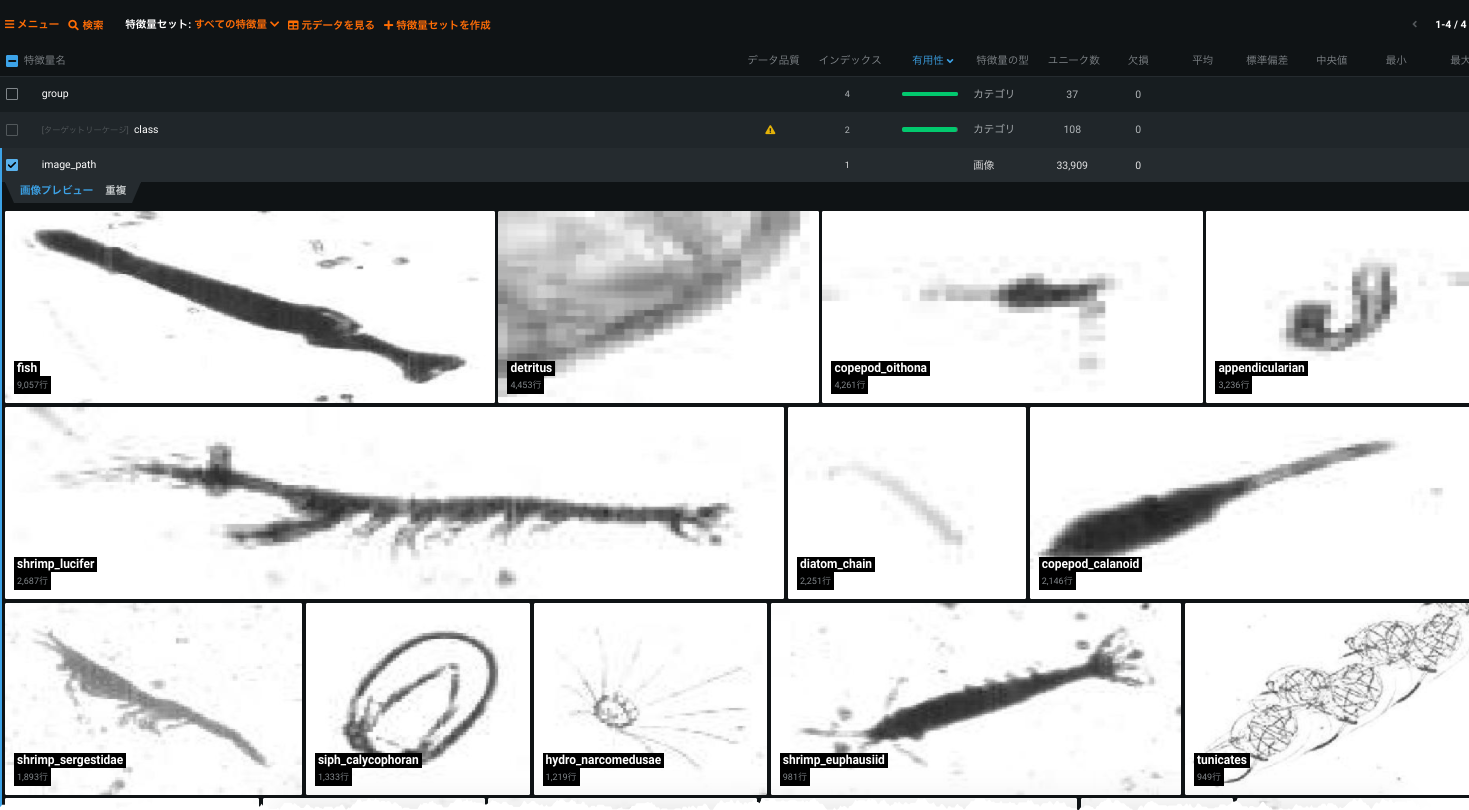
Task: Uncheck the image_path checkbox
Action: coord(12,165)
